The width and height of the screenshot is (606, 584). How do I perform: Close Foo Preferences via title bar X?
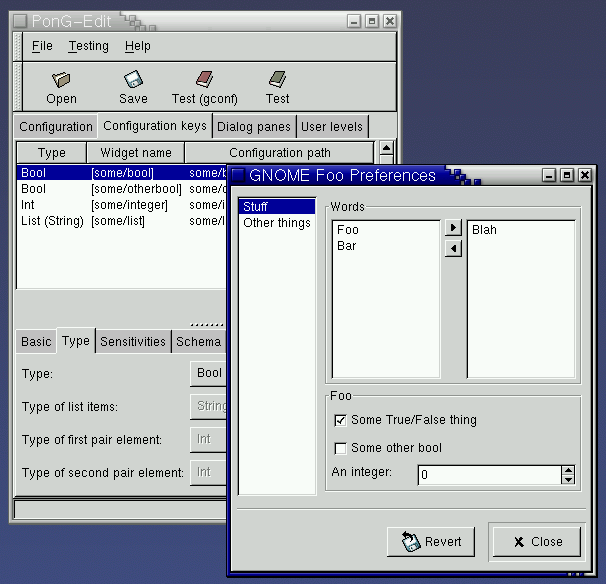[x=585, y=175]
